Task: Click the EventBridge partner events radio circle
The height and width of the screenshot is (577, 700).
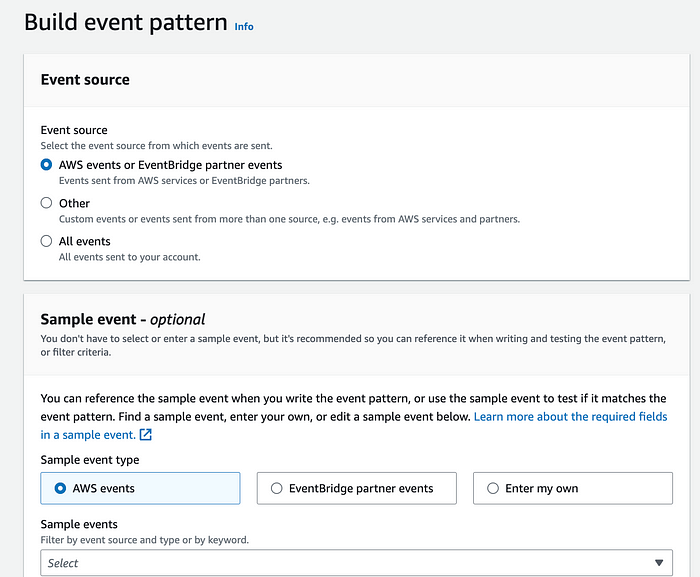Action: (x=277, y=488)
